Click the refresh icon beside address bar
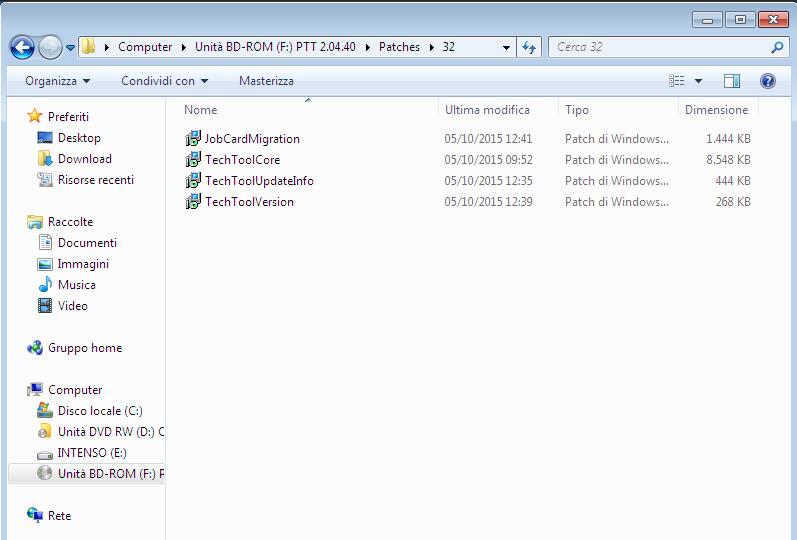This screenshot has width=797, height=540. (529, 47)
